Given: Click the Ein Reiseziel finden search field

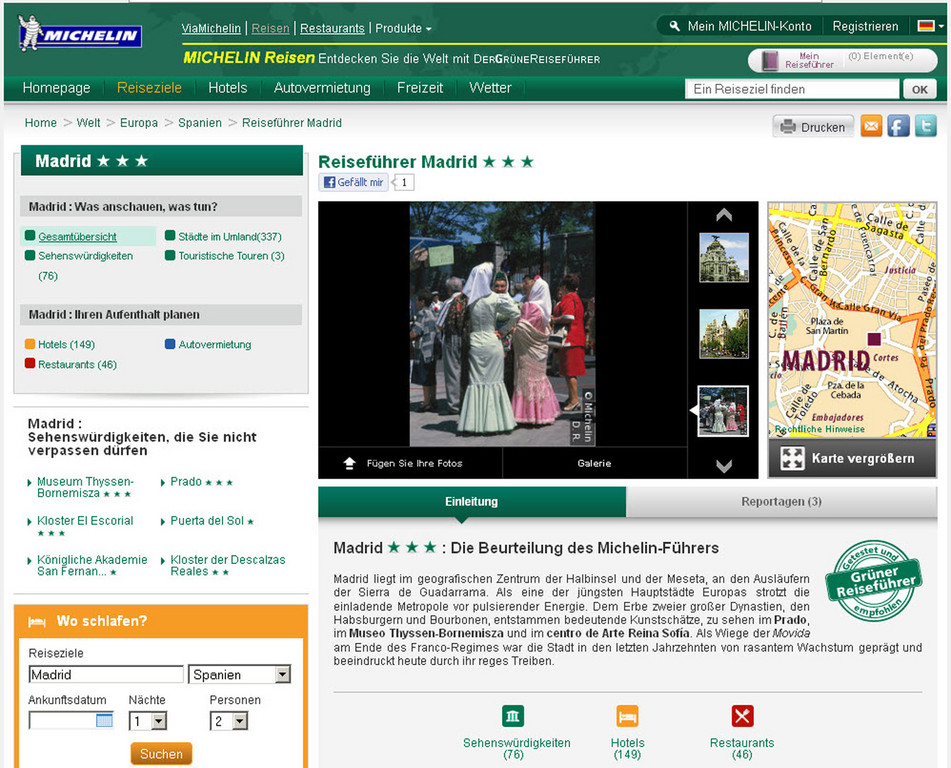Looking at the screenshot, I should (792, 89).
